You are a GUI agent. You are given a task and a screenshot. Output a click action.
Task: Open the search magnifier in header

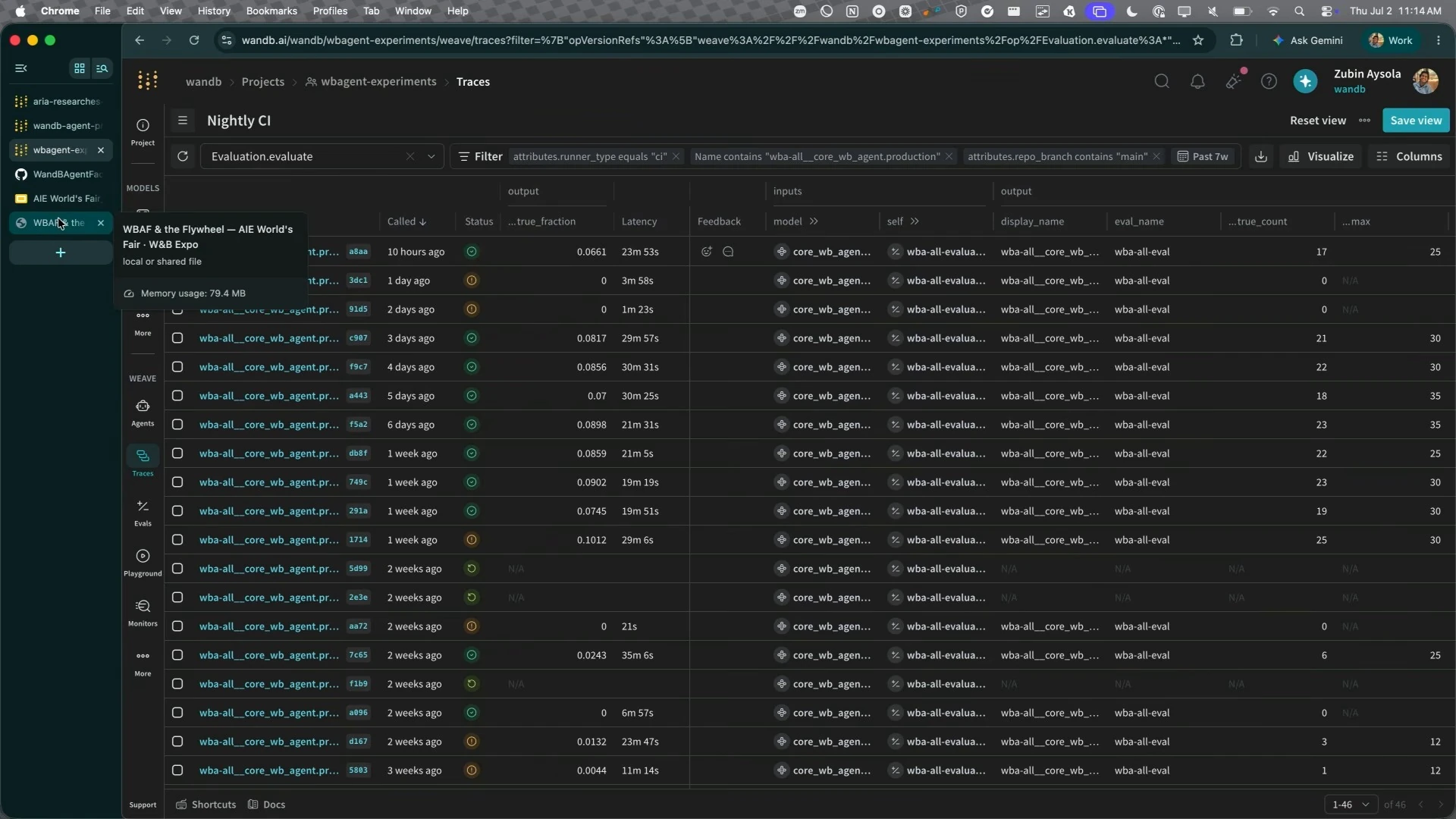click(1162, 81)
